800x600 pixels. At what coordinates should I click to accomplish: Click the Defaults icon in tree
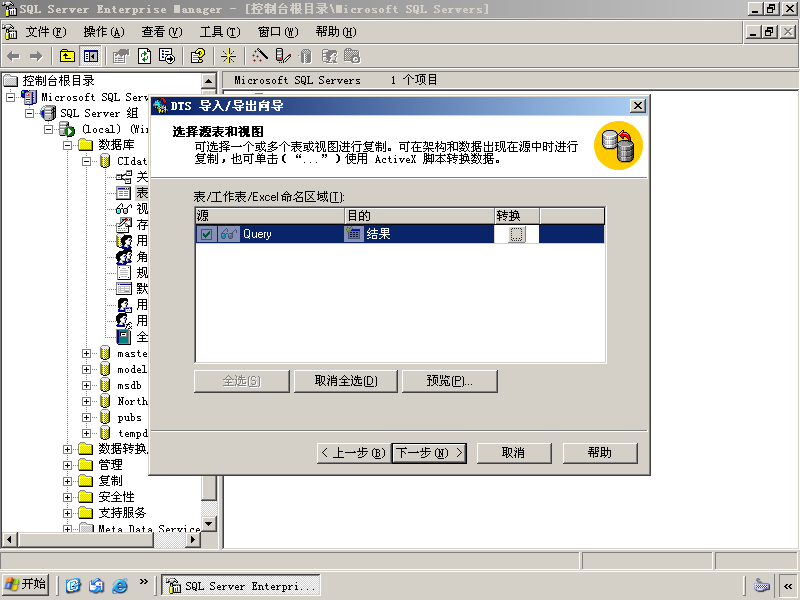[x=124, y=289]
